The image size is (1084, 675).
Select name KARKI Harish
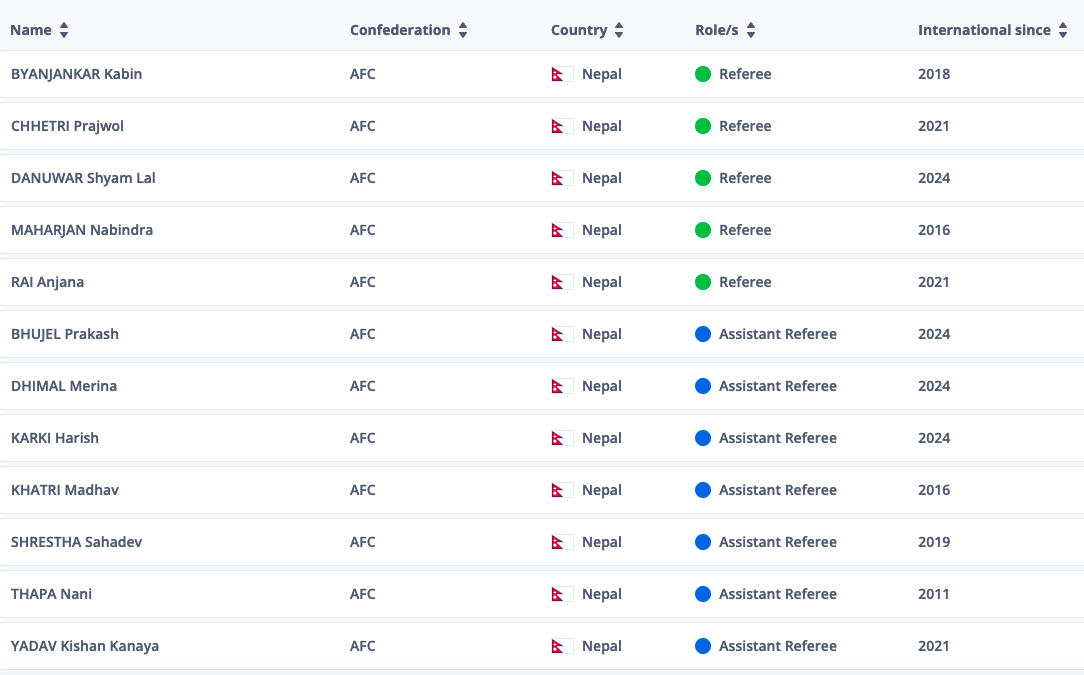pos(55,438)
